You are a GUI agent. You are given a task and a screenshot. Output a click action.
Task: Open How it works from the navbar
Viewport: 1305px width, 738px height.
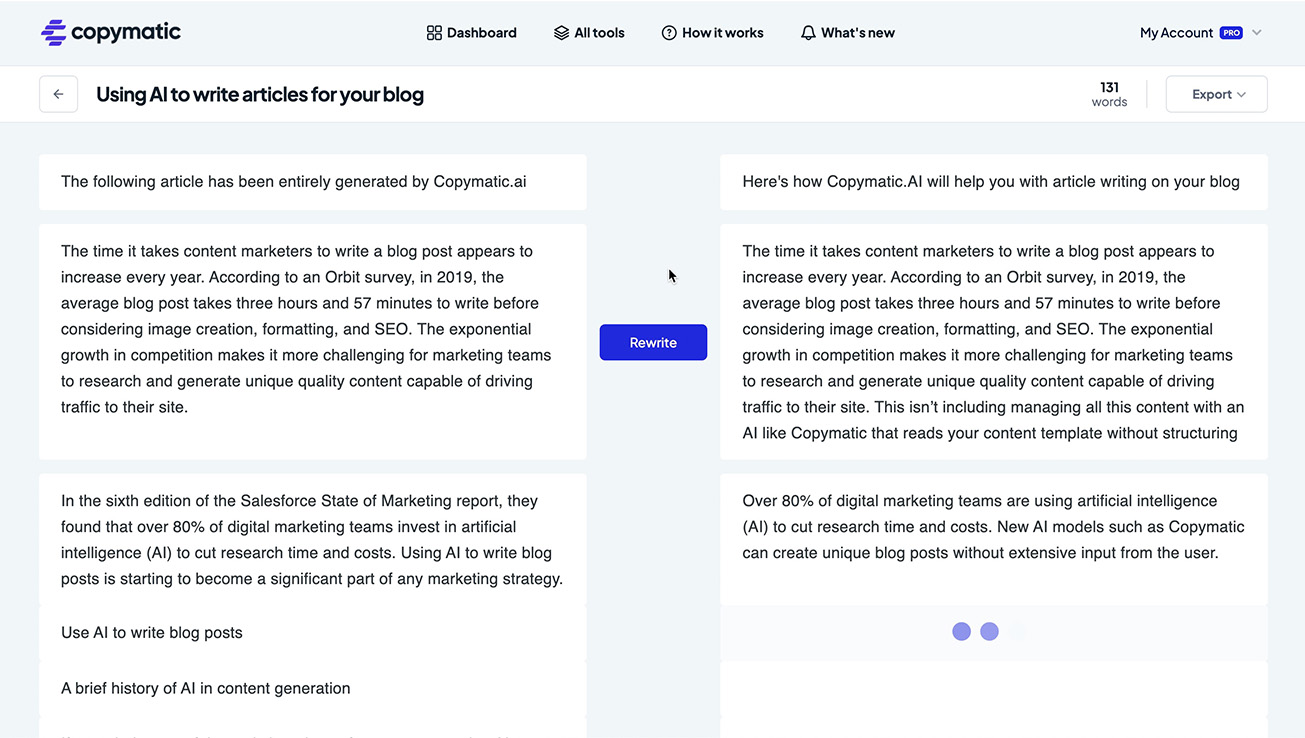click(722, 32)
